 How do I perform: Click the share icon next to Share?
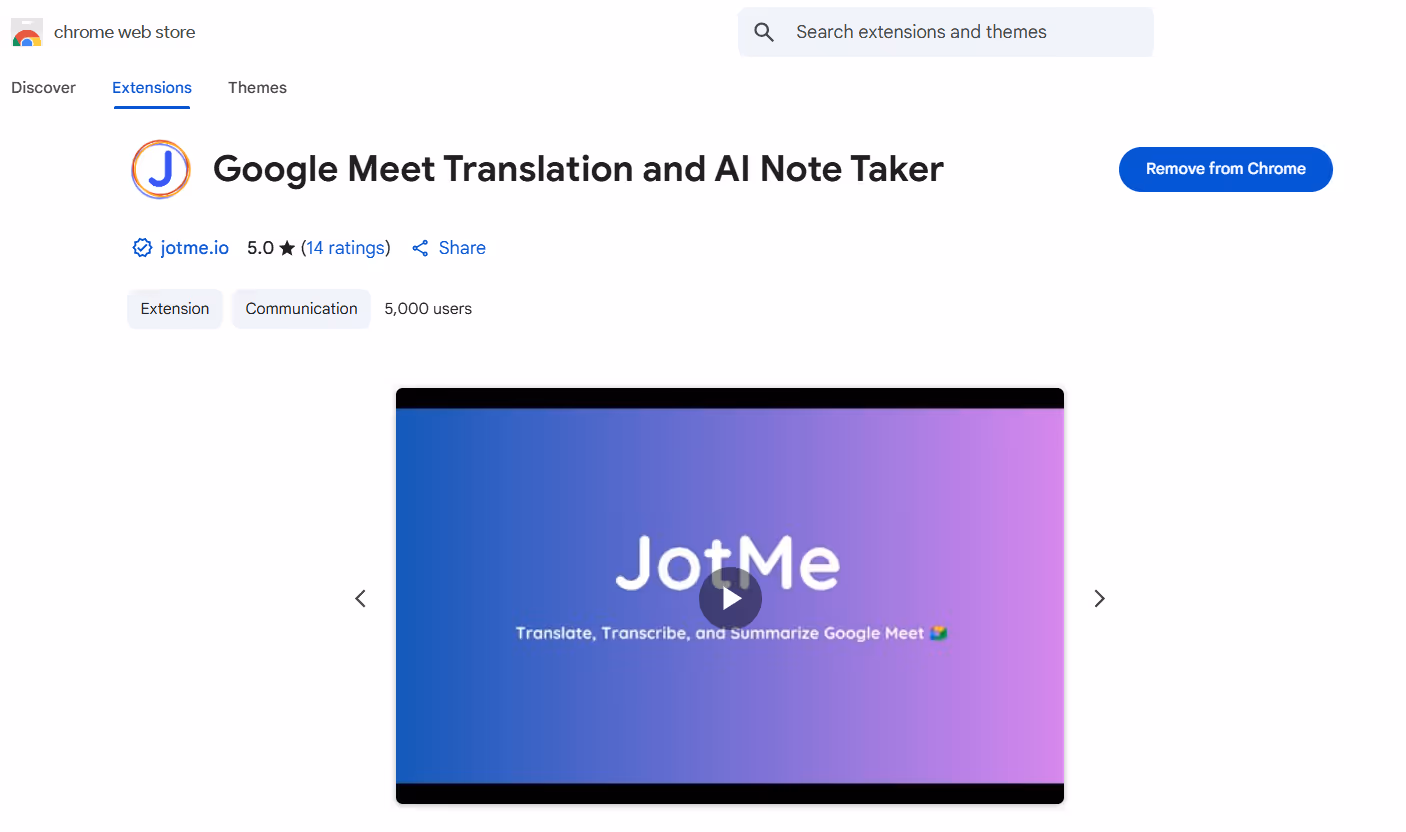point(420,248)
